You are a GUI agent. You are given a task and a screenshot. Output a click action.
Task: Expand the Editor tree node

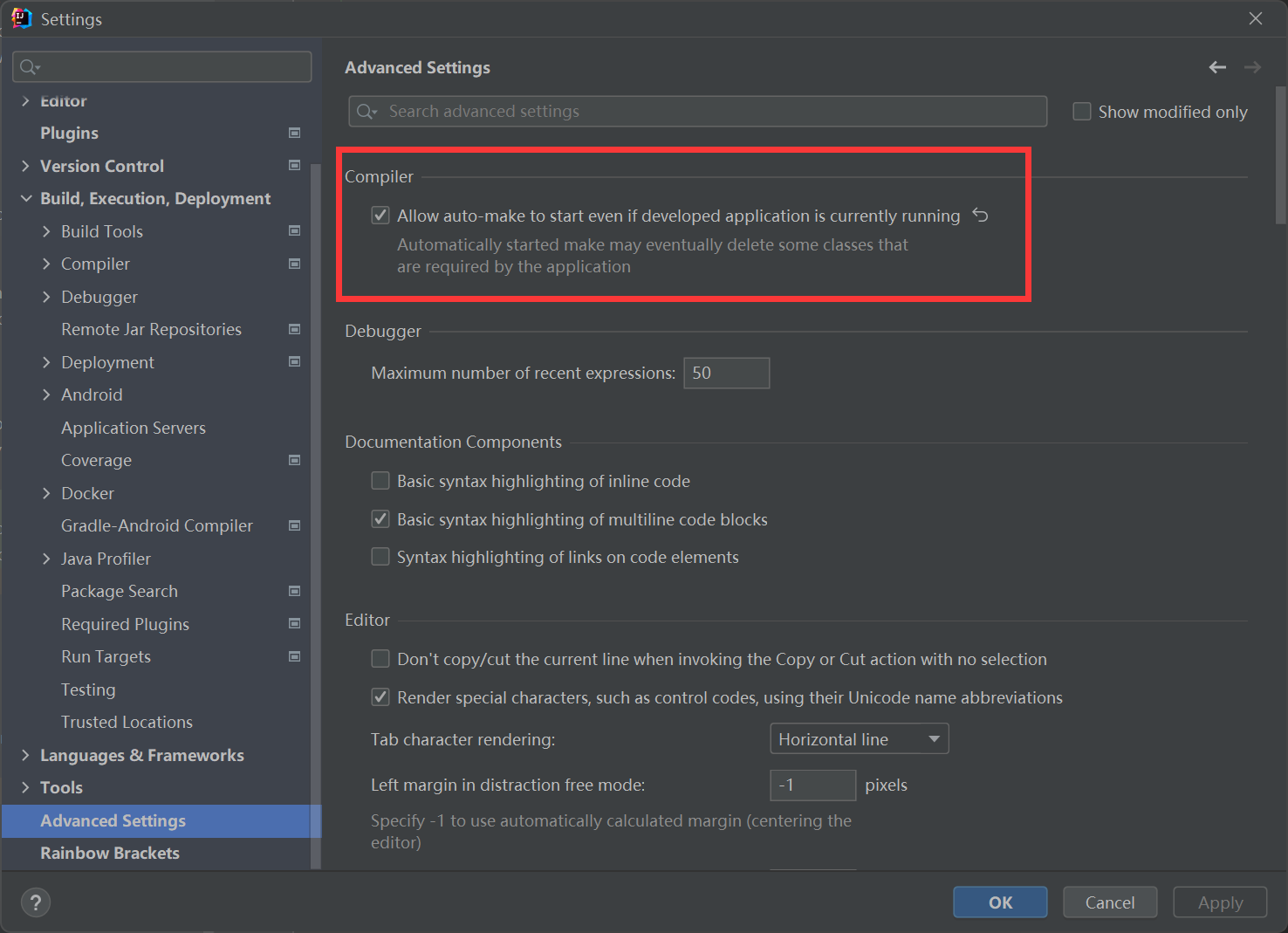click(25, 100)
